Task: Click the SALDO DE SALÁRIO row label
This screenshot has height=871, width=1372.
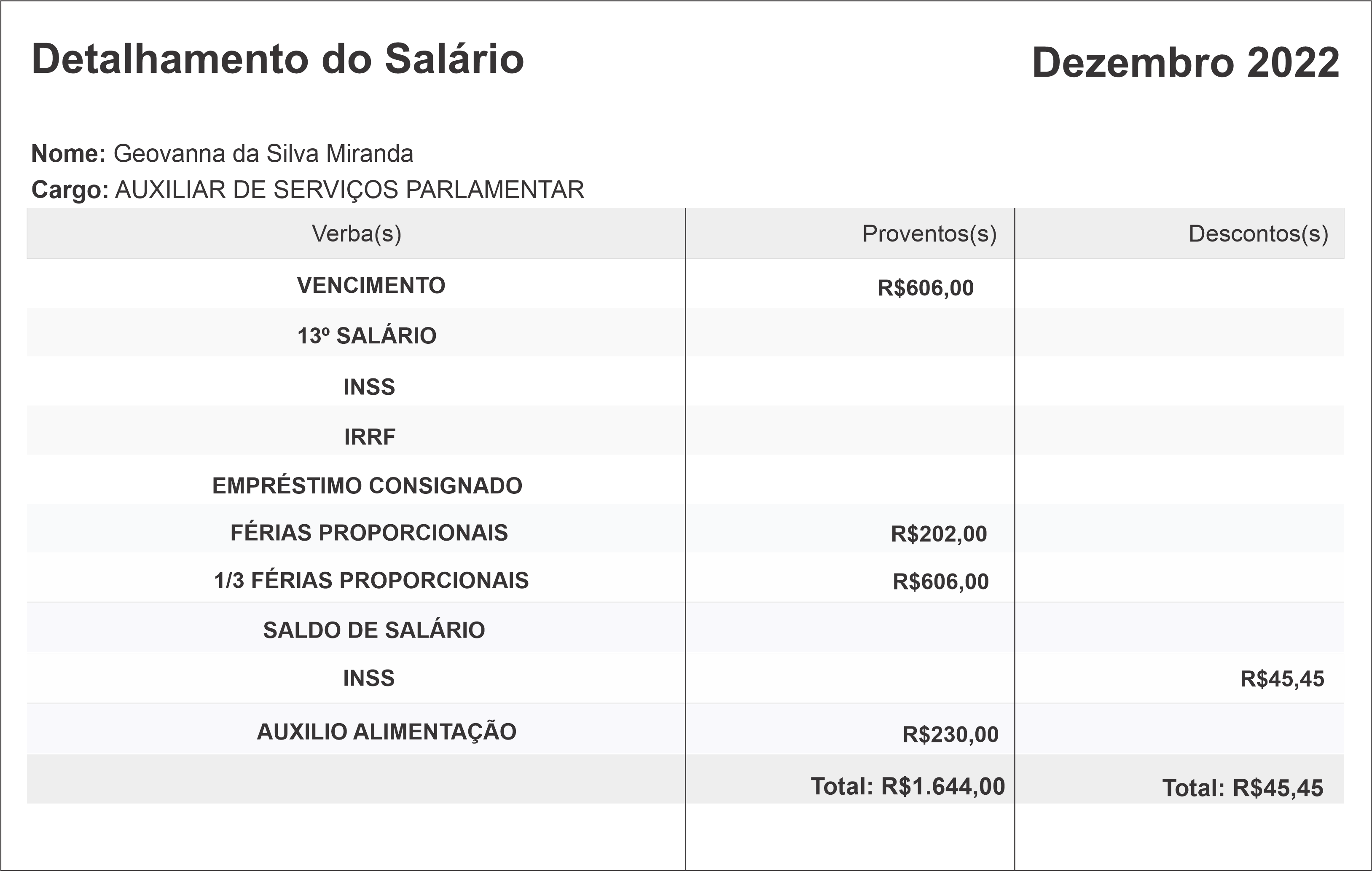Action: [x=374, y=630]
